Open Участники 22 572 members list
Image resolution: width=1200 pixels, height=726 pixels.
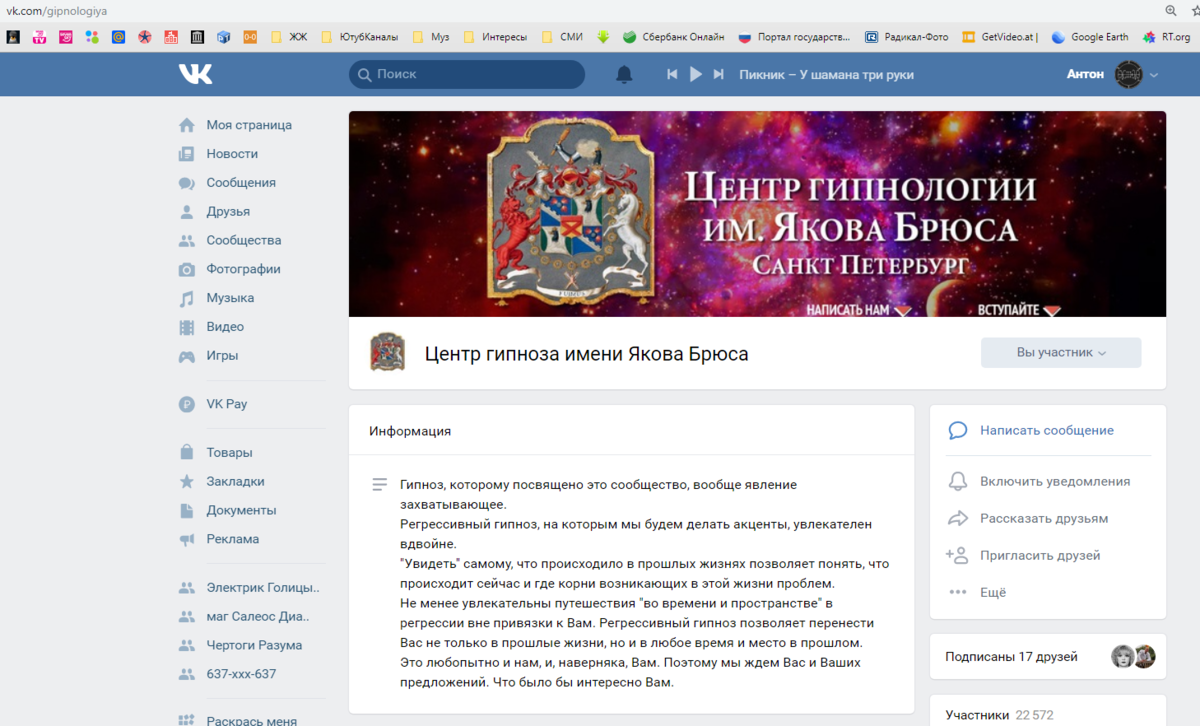(x=999, y=715)
